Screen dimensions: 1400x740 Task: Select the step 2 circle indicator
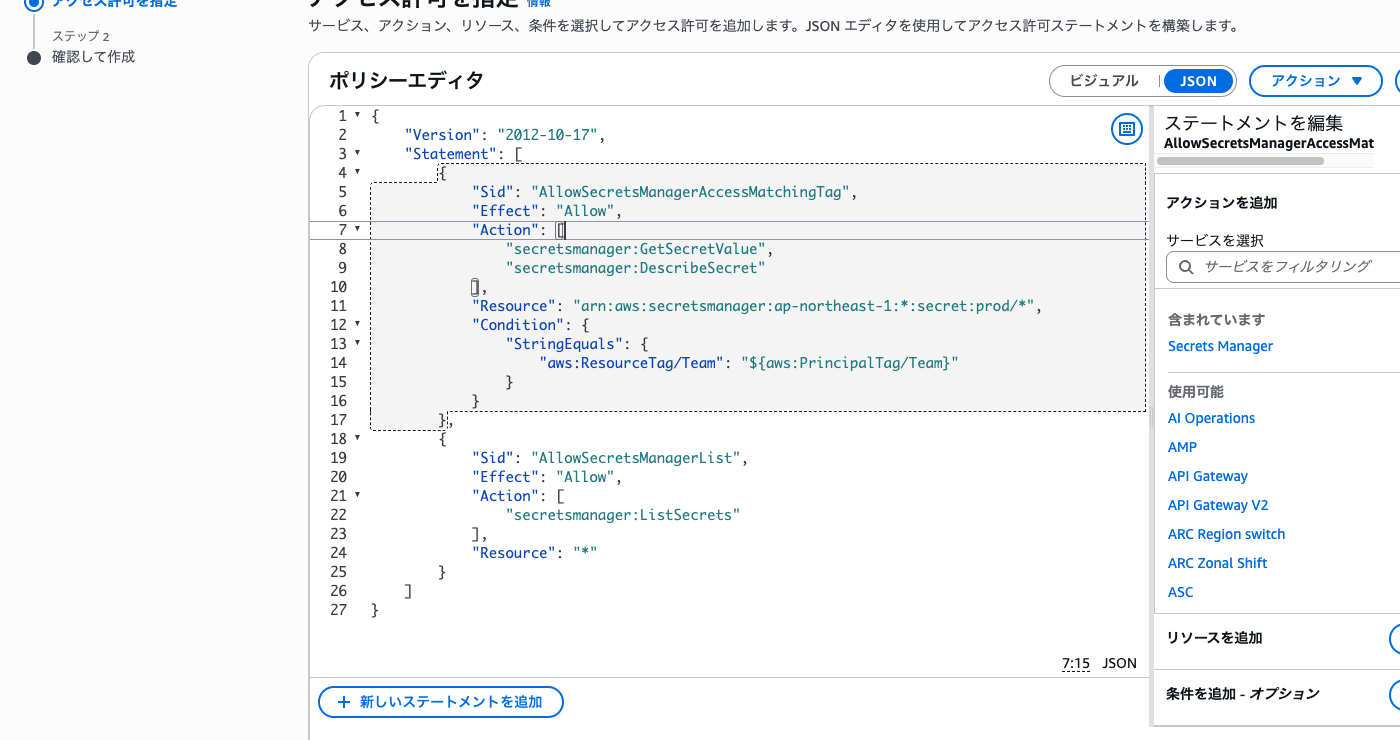(x=34, y=57)
